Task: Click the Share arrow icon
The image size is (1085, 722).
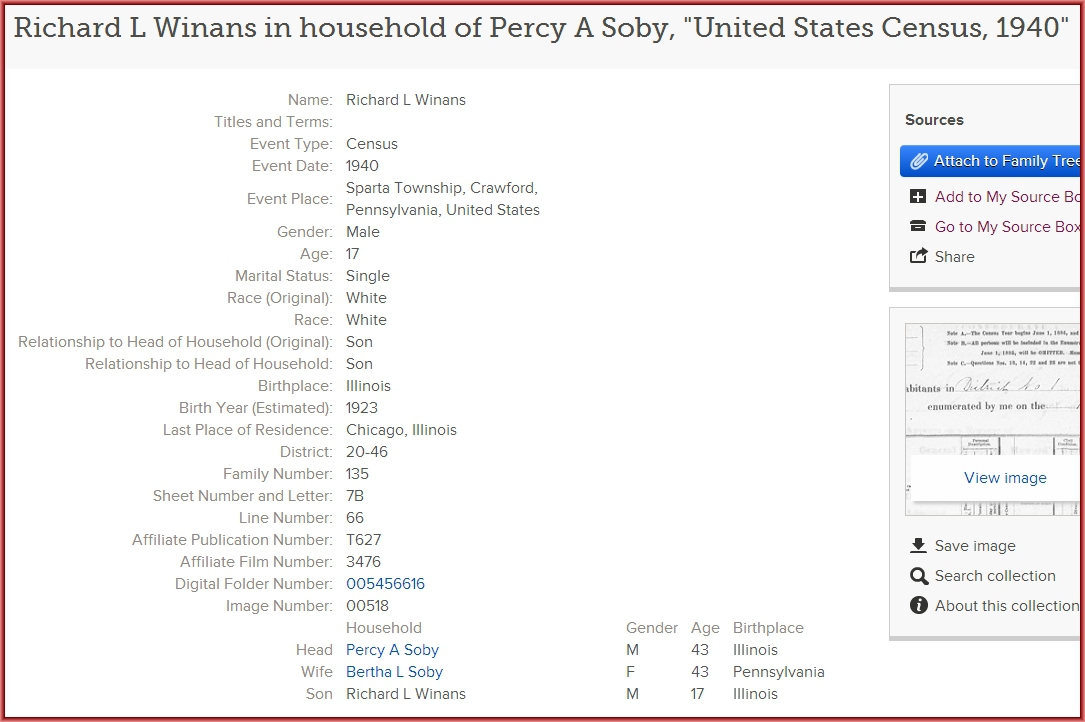Action: coord(918,256)
